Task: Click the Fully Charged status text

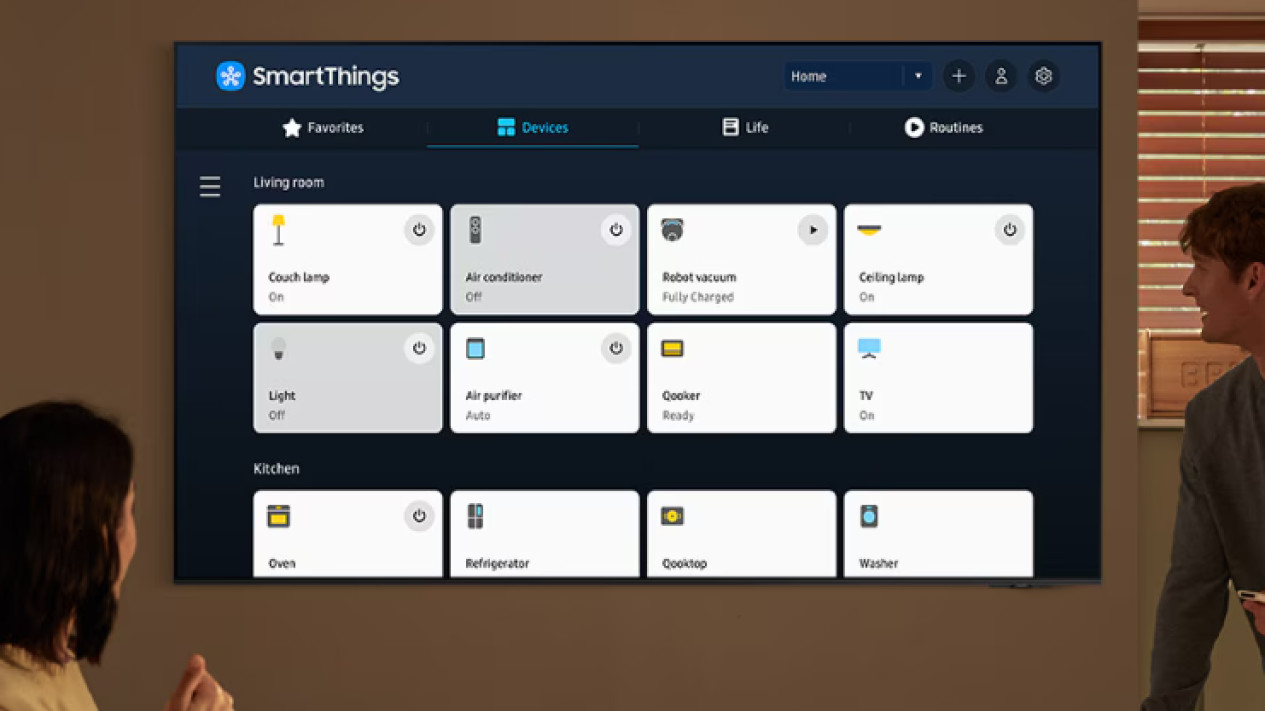Action: (698, 297)
